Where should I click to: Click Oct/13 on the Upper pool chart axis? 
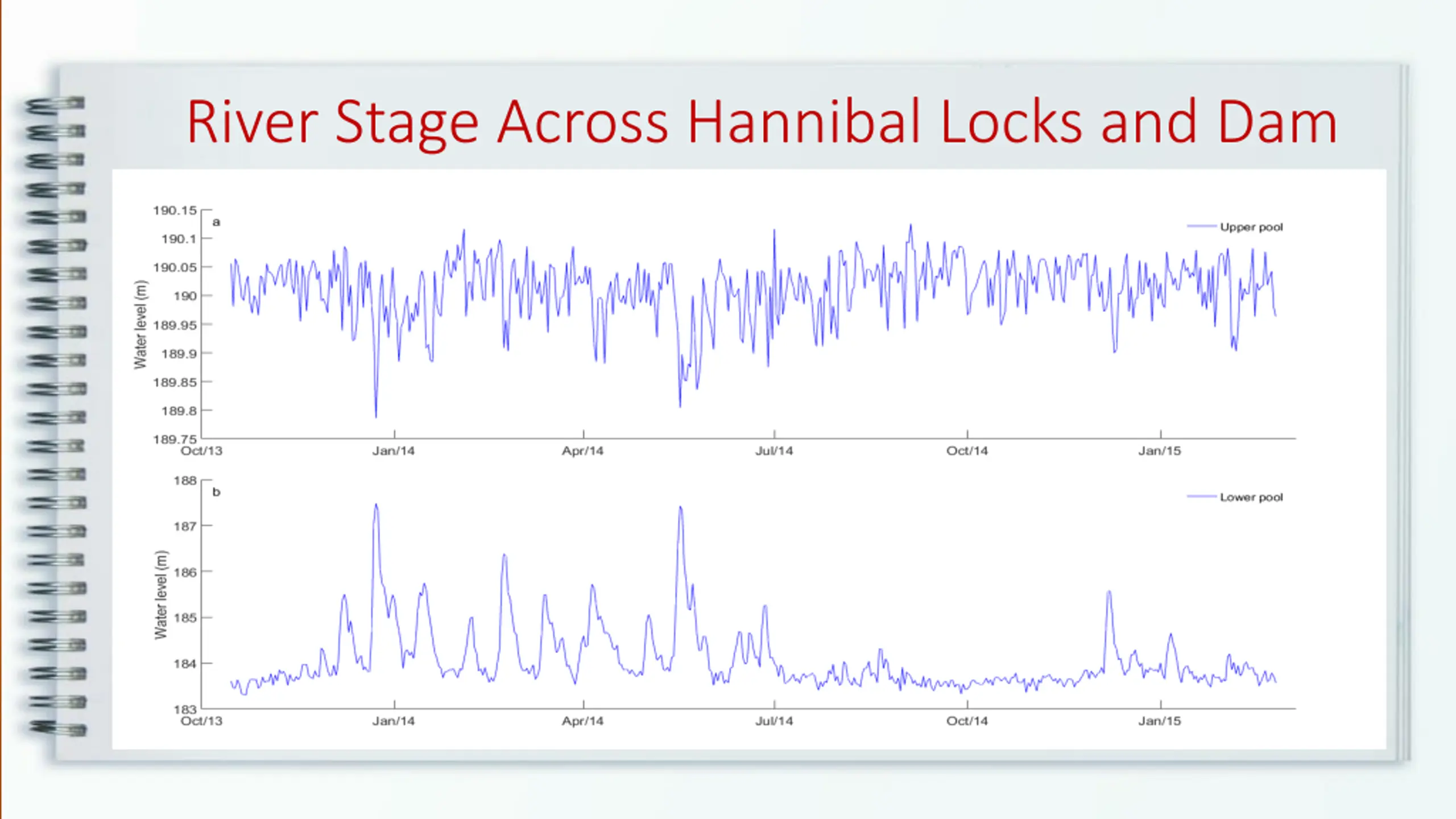[201, 451]
